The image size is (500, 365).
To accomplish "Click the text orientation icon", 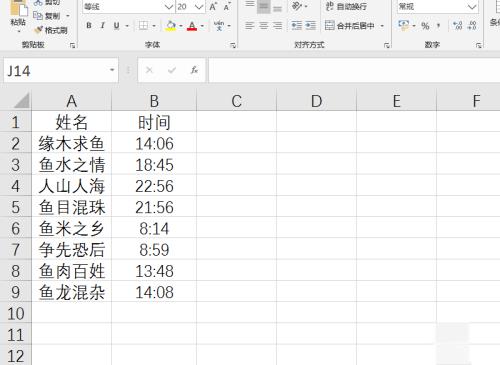I will pyautogui.click(x=297, y=6).
